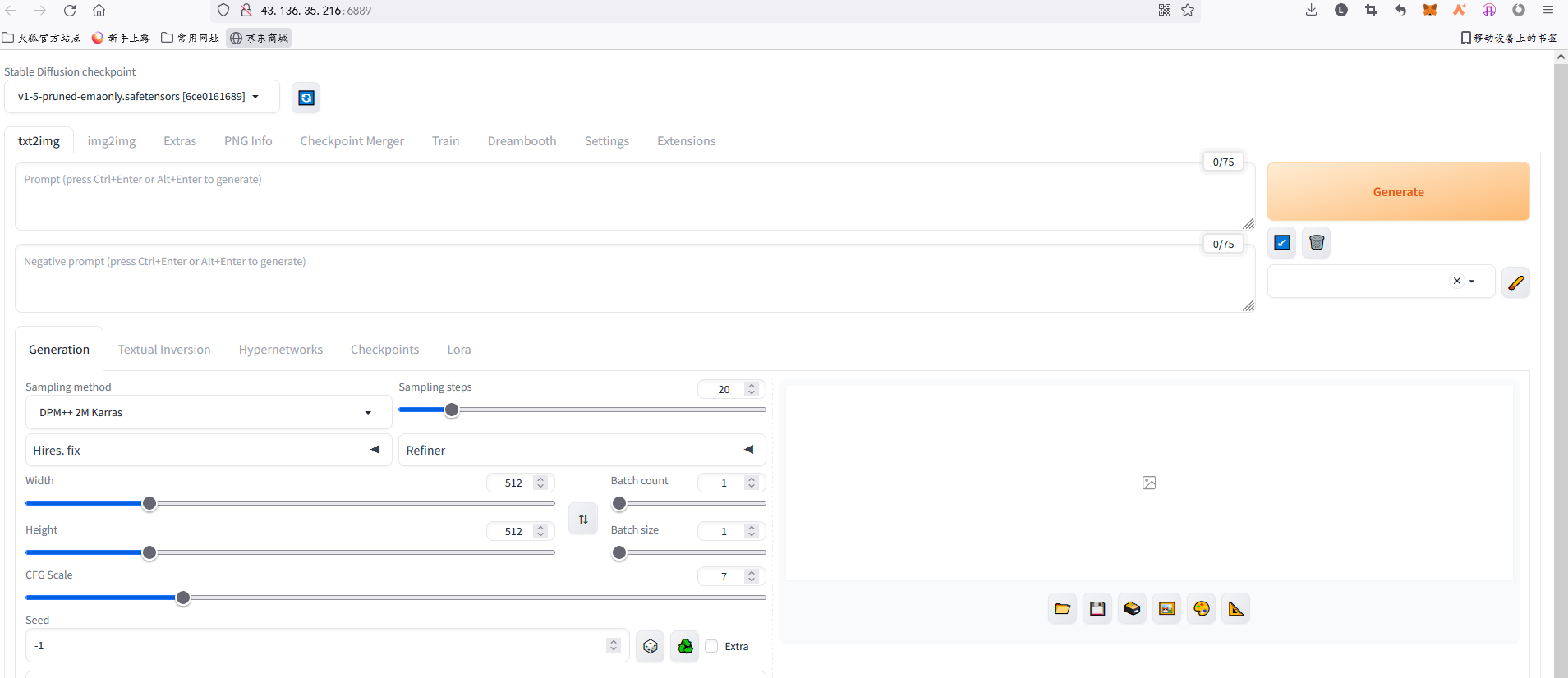Click the CFG Scale slider handle
1568x678 pixels.
point(183,598)
